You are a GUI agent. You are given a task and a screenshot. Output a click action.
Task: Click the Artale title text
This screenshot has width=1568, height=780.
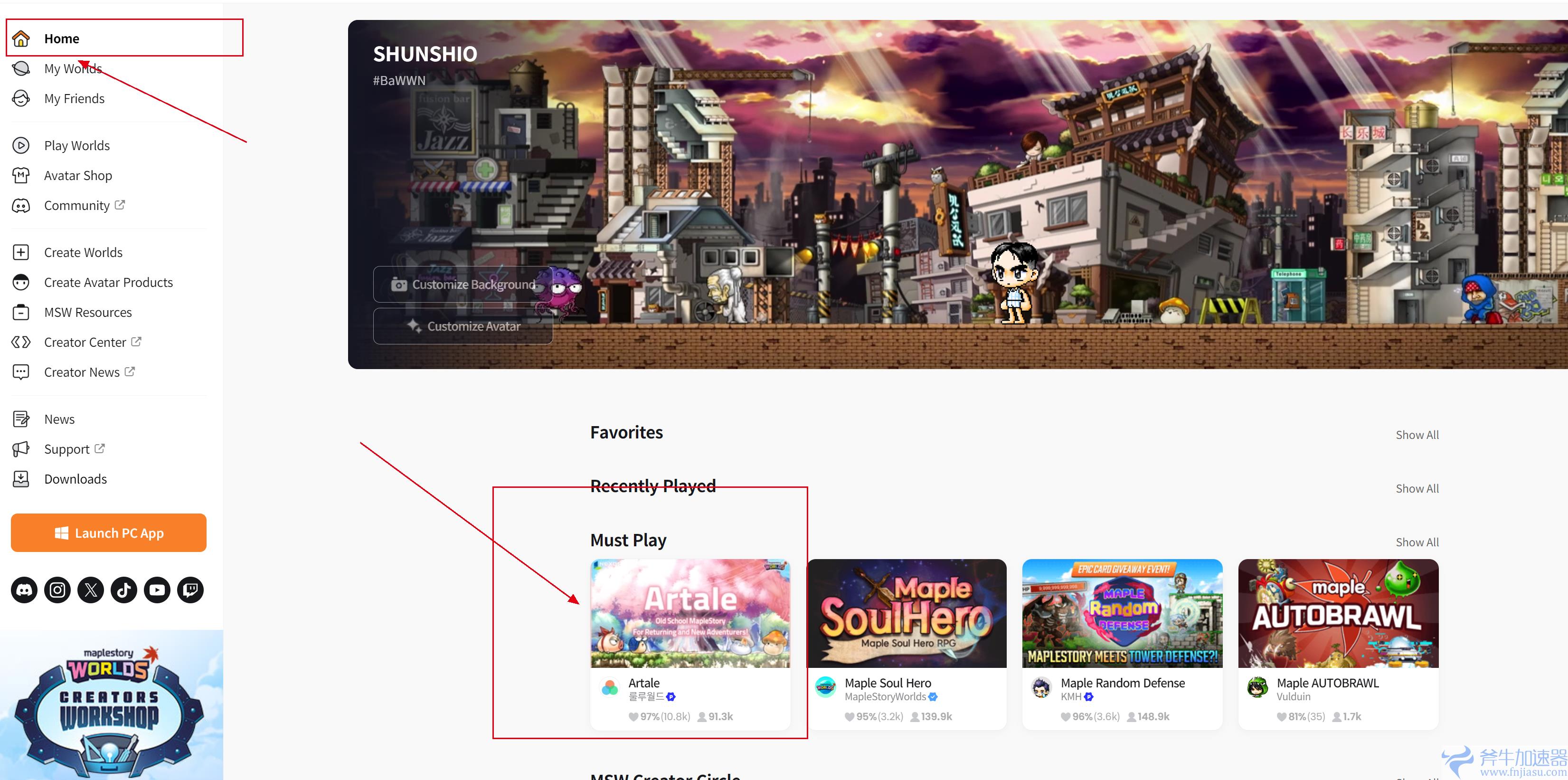coord(644,683)
